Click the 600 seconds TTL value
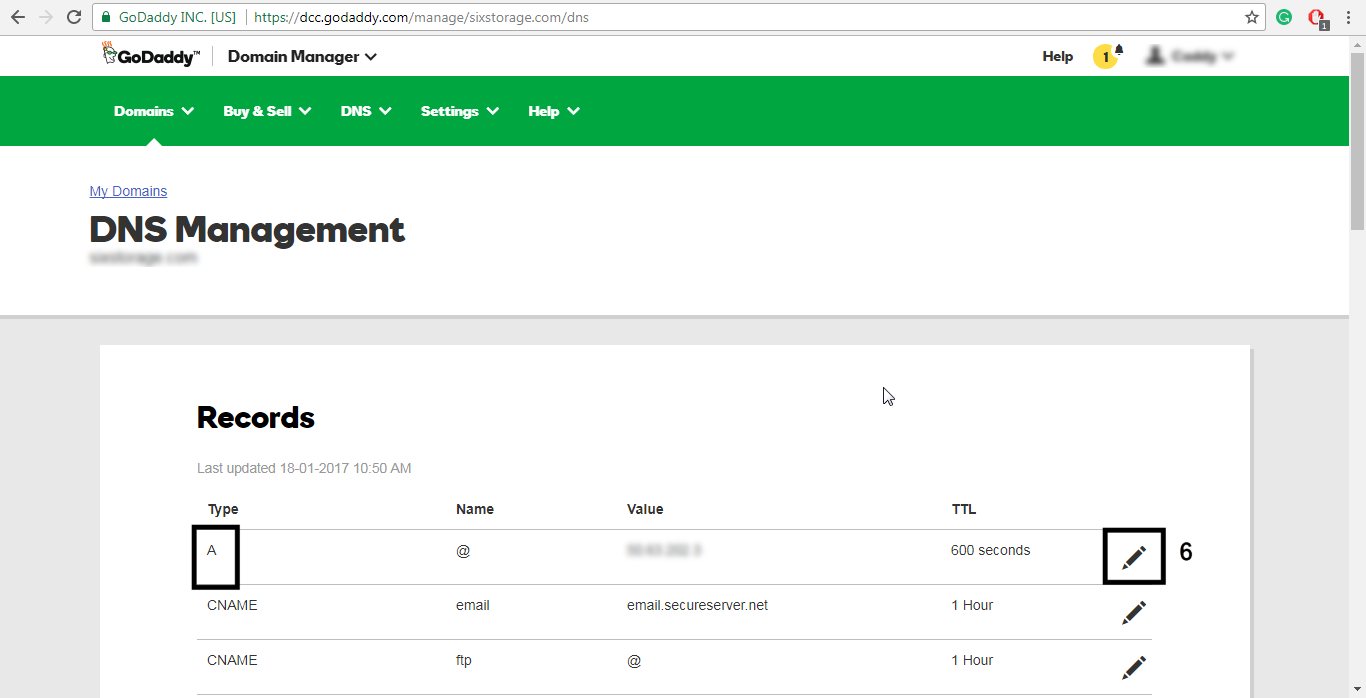This screenshot has height=698, width=1366. pos(990,550)
